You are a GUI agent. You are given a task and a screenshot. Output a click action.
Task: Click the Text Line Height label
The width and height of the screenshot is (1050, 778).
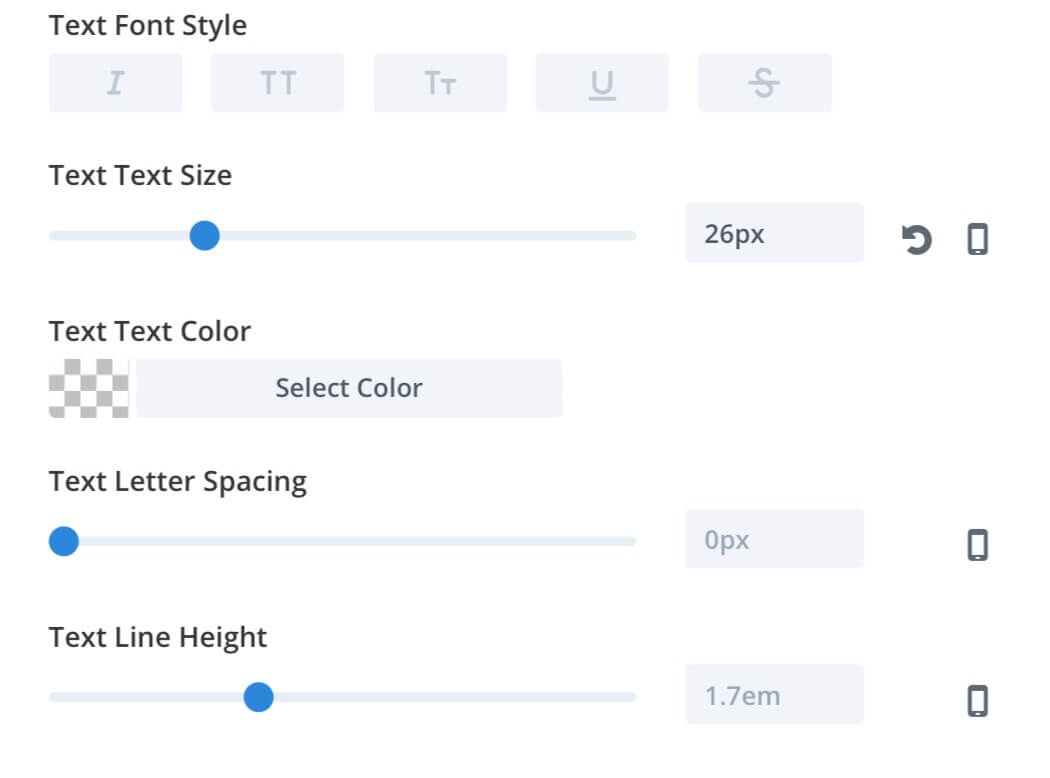(158, 637)
